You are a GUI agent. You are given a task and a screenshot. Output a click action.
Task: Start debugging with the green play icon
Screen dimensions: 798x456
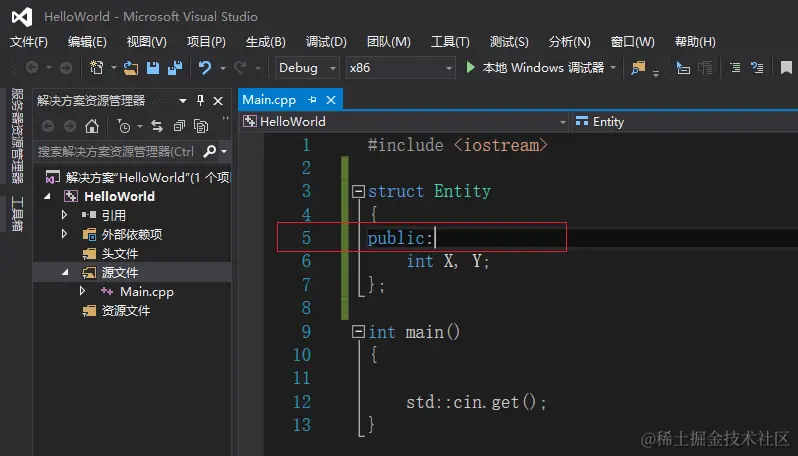pos(470,67)
